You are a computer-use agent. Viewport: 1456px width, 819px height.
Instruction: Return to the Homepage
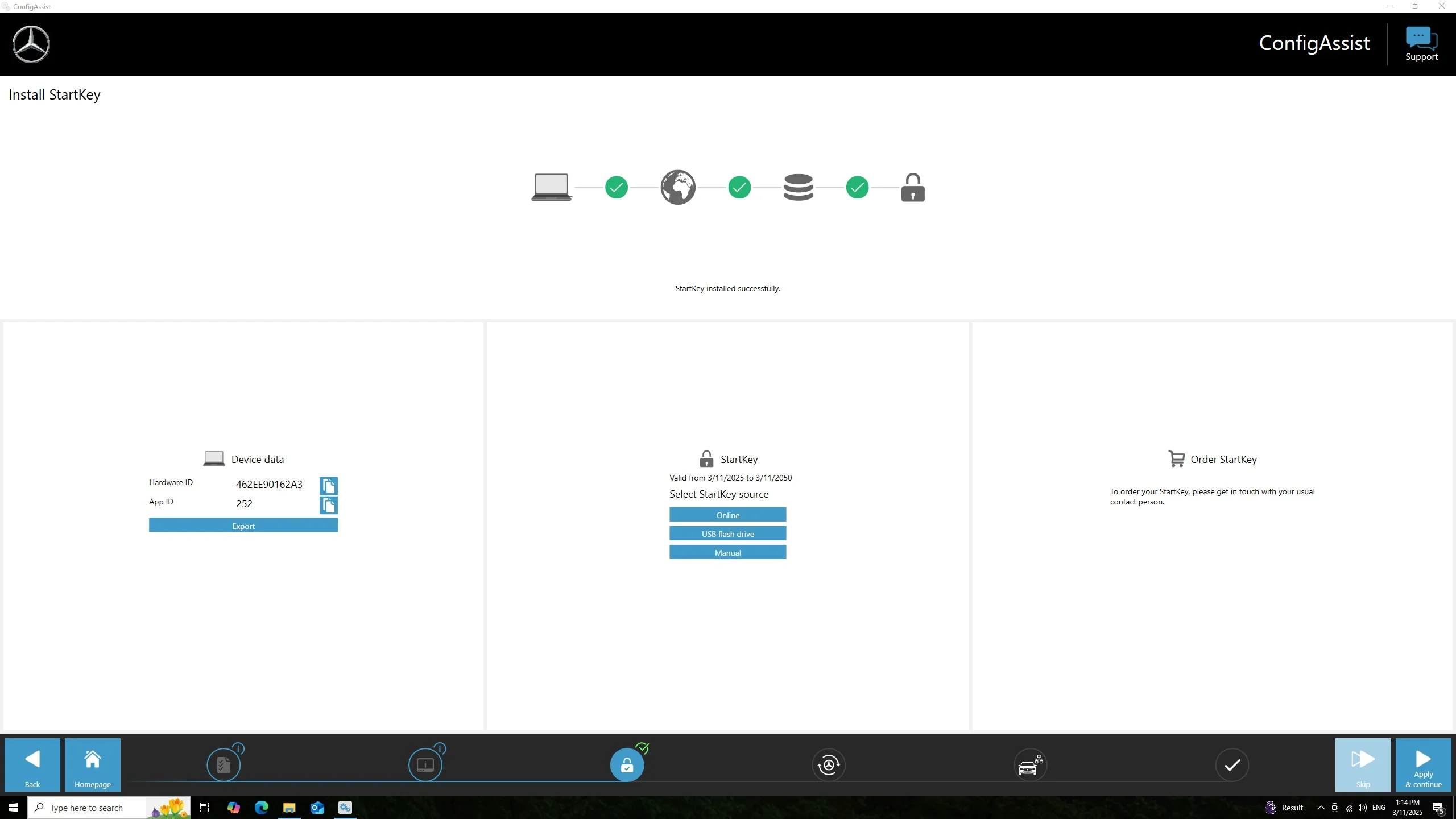pos(93,765)
